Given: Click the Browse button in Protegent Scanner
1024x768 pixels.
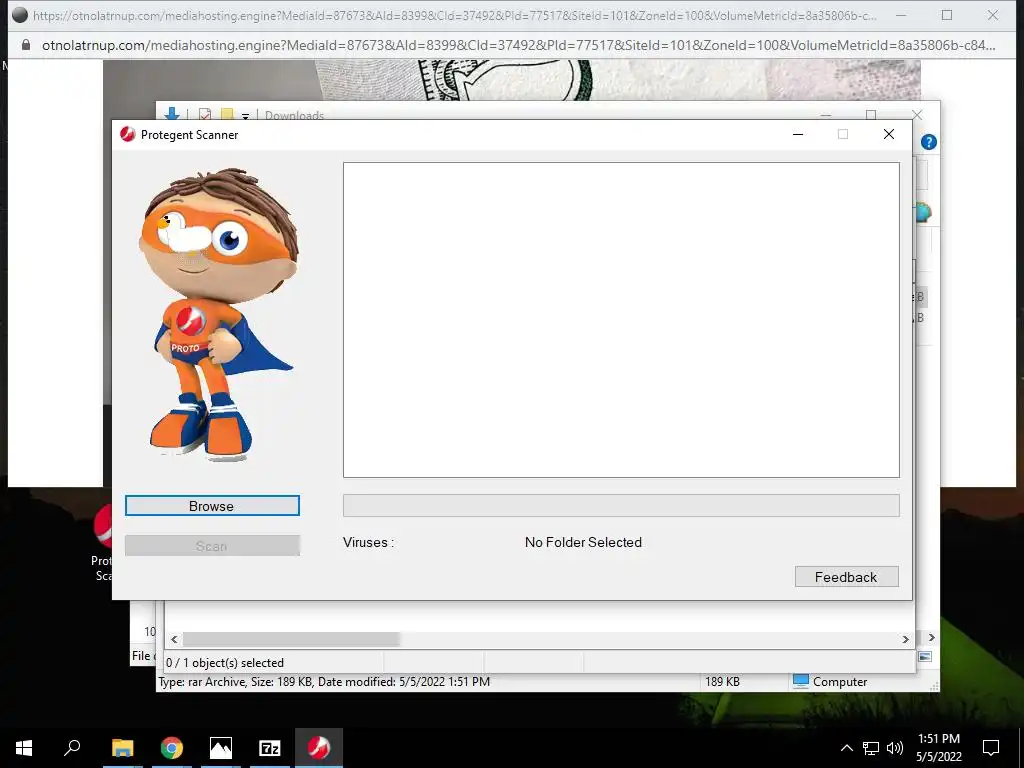Looking at the screenshot, I should [212, 505].
